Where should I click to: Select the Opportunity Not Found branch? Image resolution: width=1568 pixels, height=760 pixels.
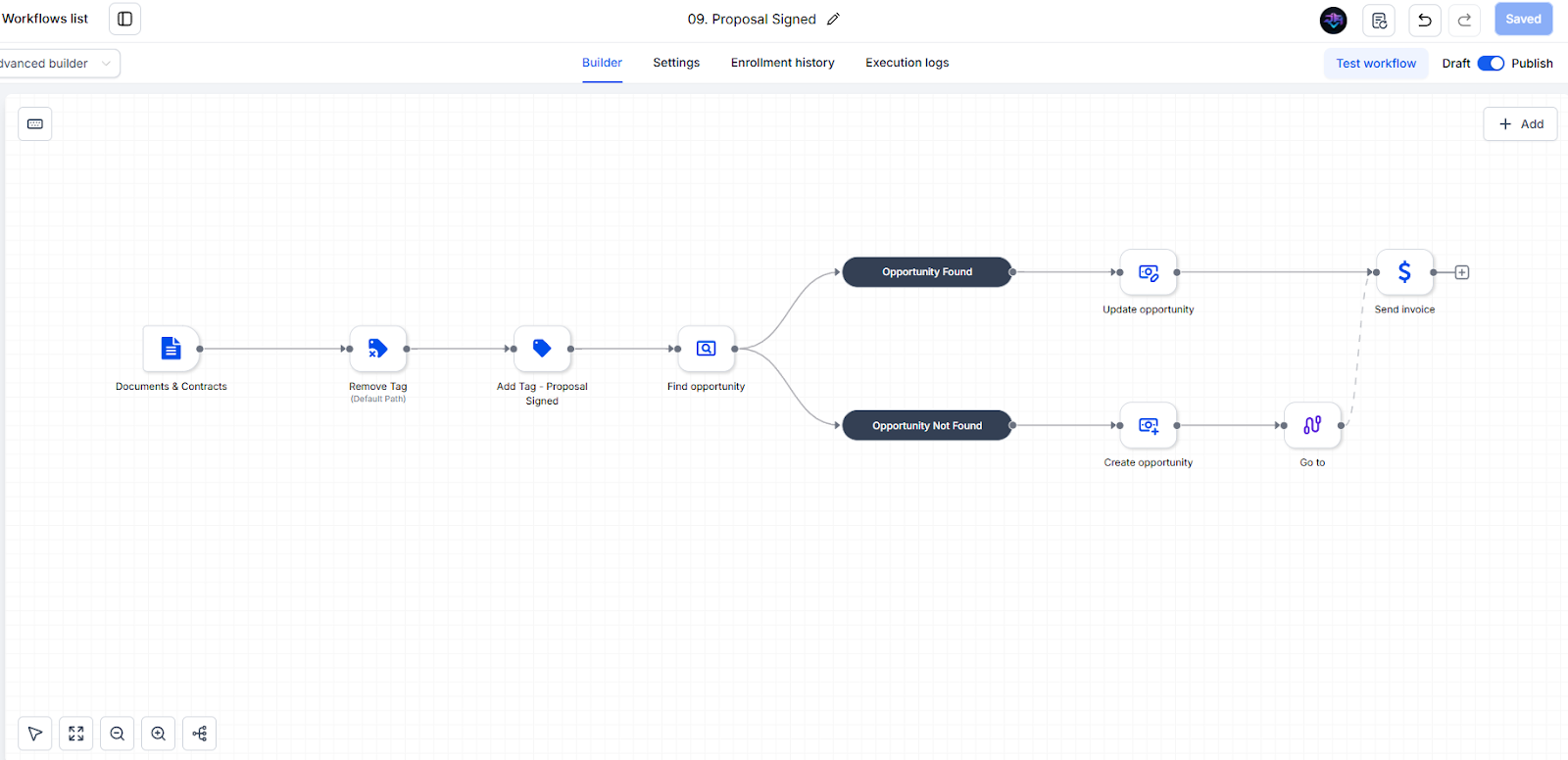[927, 425]
